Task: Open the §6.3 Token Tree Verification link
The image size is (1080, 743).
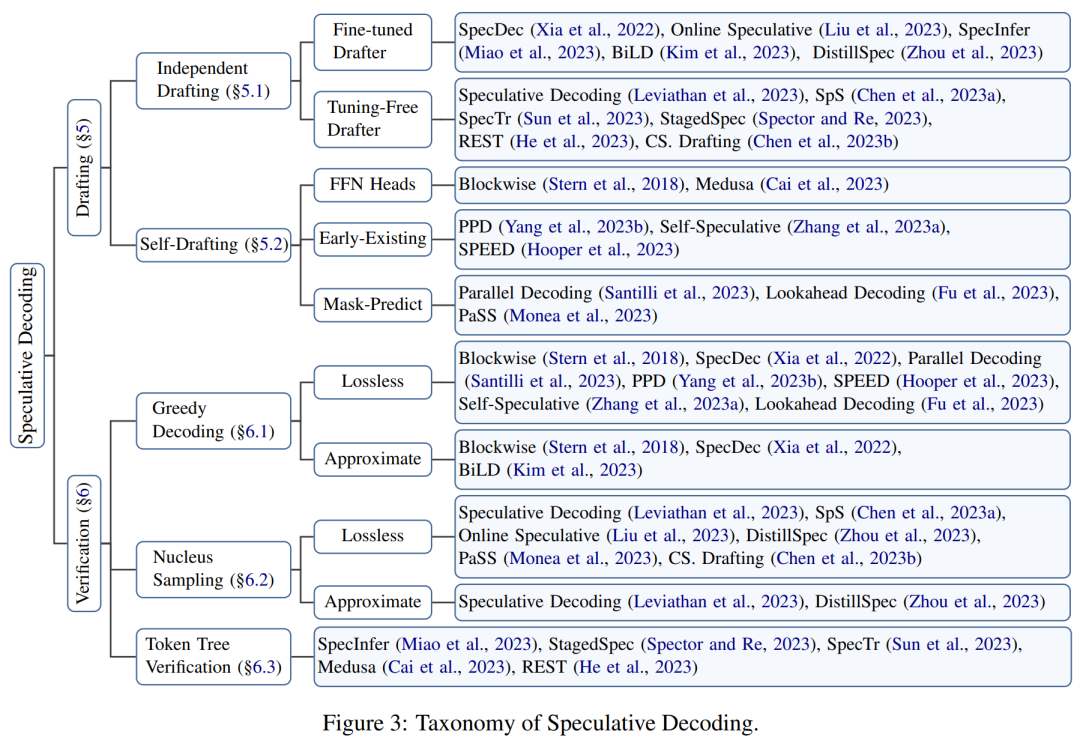Action: coord(262,667)
